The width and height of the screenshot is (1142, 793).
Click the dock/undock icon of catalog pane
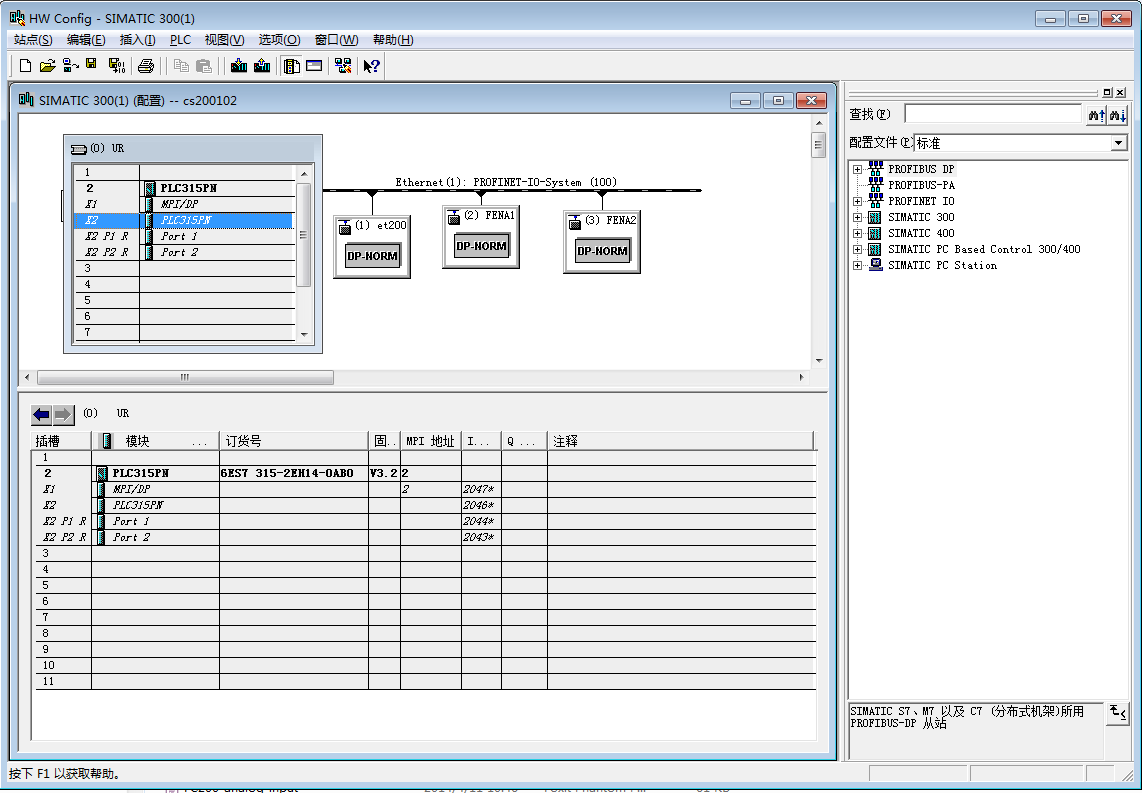(x=1108, y=92)
